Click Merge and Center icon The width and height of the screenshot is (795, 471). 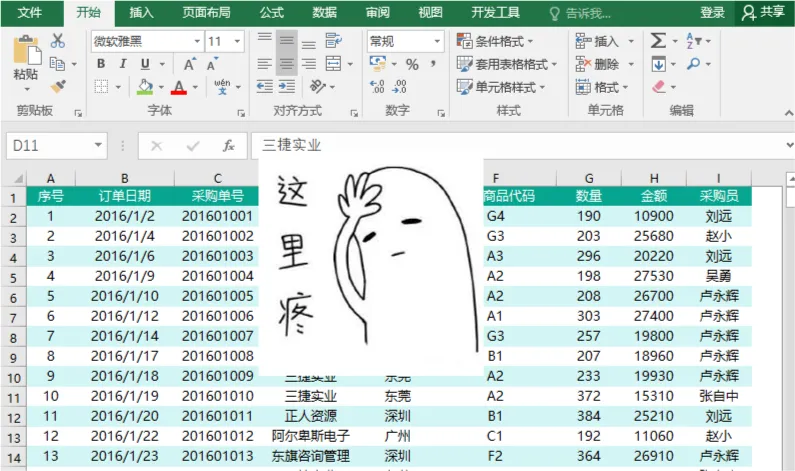pos(333,64)
